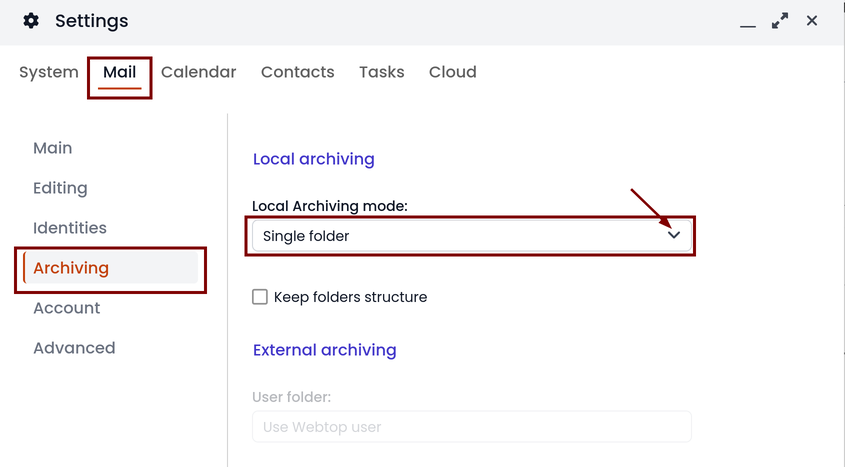Close the Settings window

pos(812,20)
